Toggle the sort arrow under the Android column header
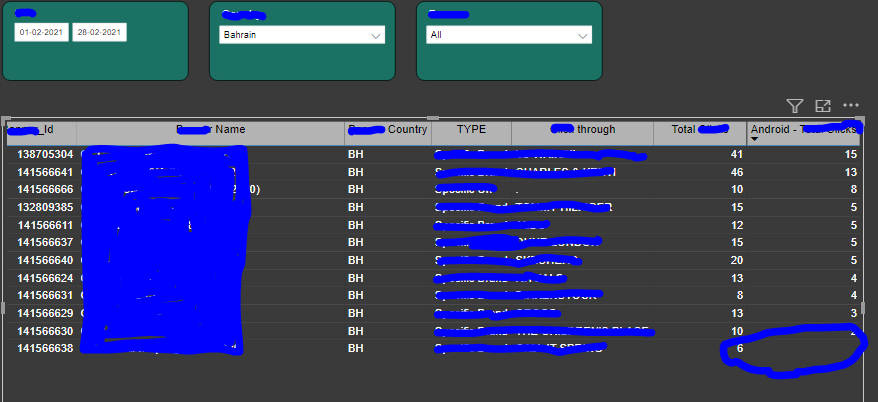Viewport: 878px width, 402px height. 754,139
